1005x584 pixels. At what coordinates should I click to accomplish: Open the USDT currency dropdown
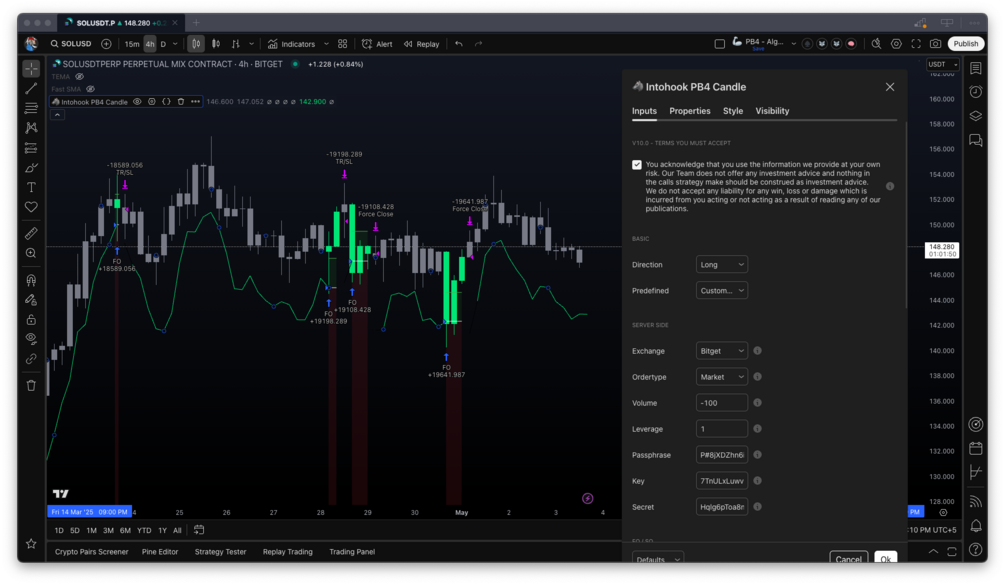click(x=943, y=64)
